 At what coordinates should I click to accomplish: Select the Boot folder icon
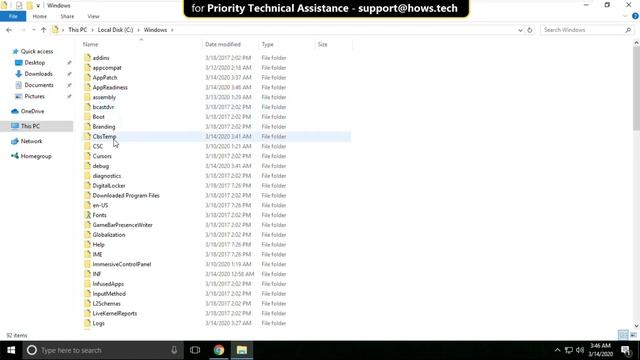pyautogui.click(x=87, y=116)
